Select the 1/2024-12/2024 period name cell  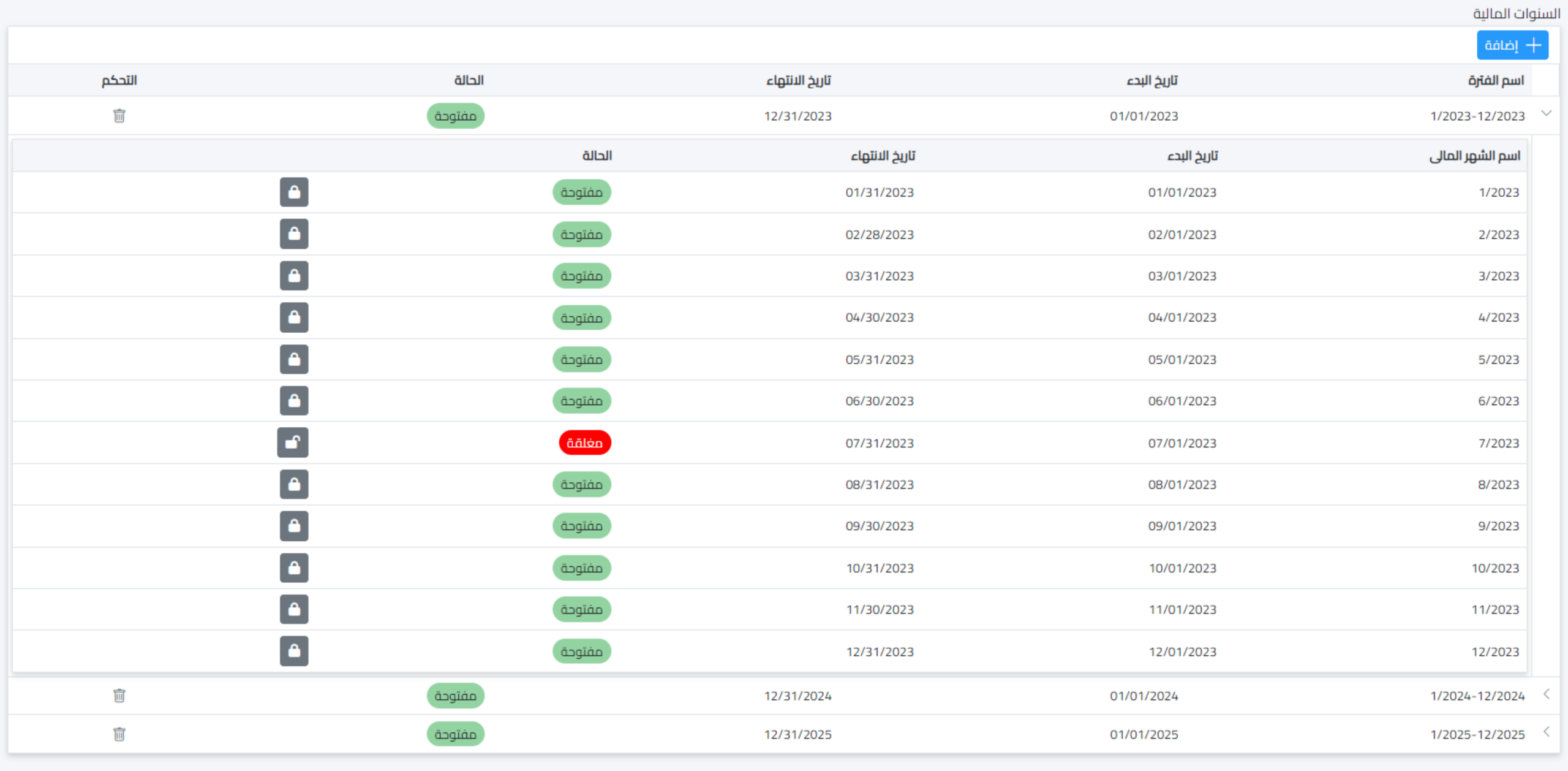pos(1477,696)
